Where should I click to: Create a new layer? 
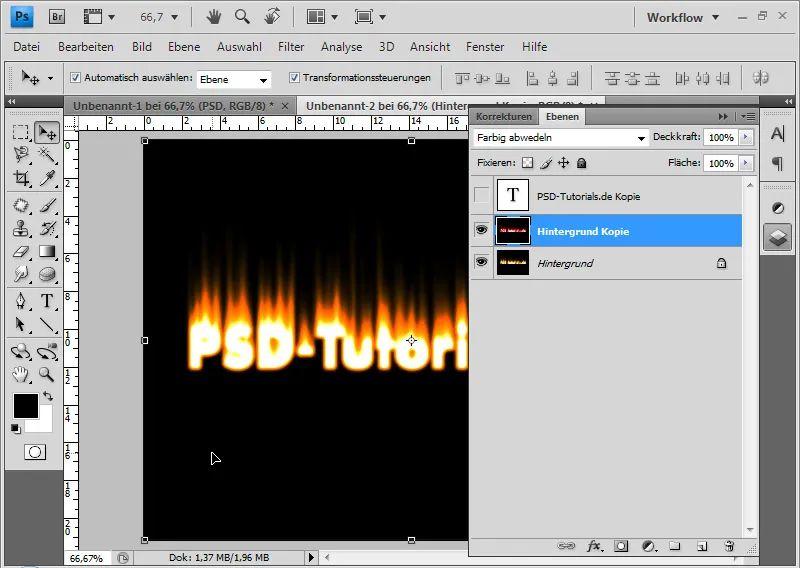(x=702, y=547)
